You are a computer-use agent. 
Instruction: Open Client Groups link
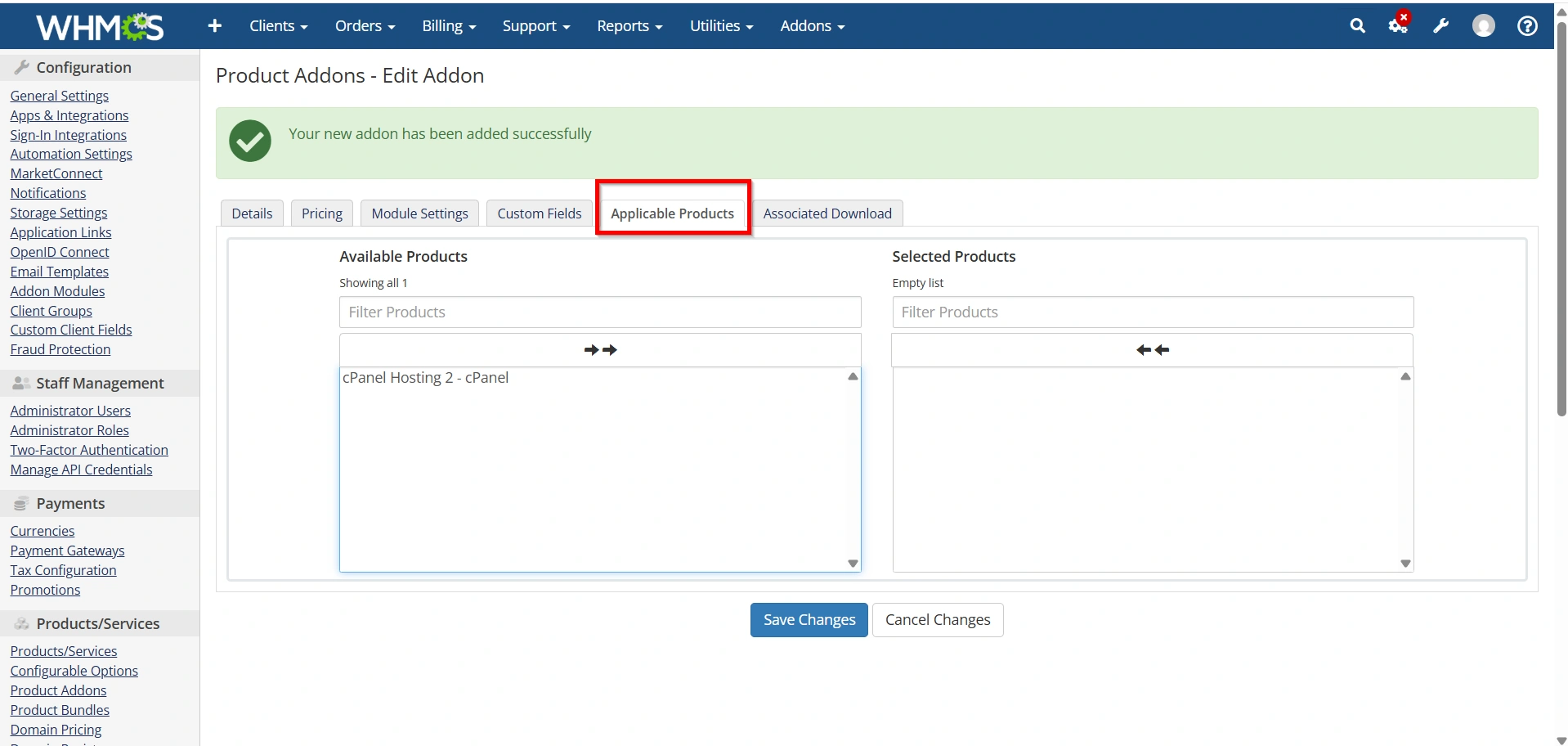(x=52, y=311)
